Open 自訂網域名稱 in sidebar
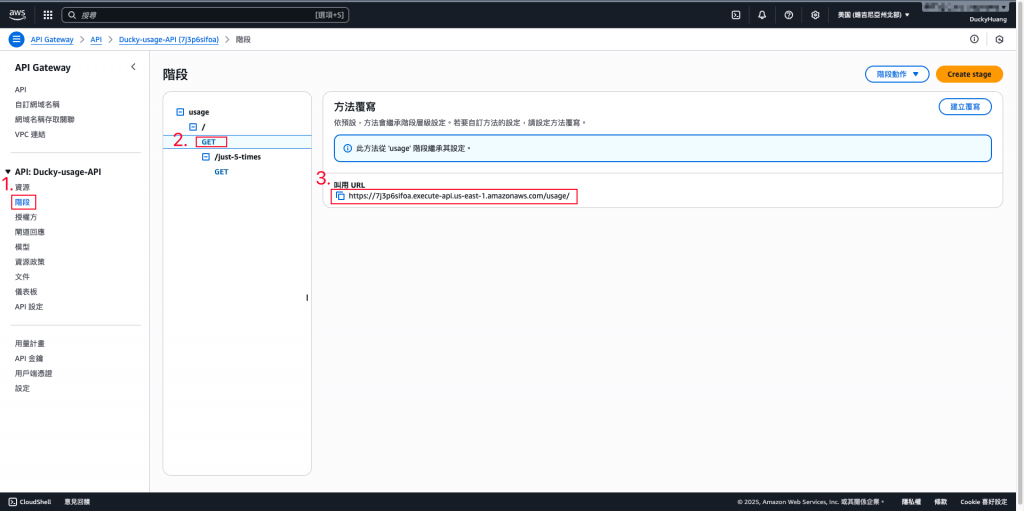The image size is (1024, 511). (x=37, y=105)
